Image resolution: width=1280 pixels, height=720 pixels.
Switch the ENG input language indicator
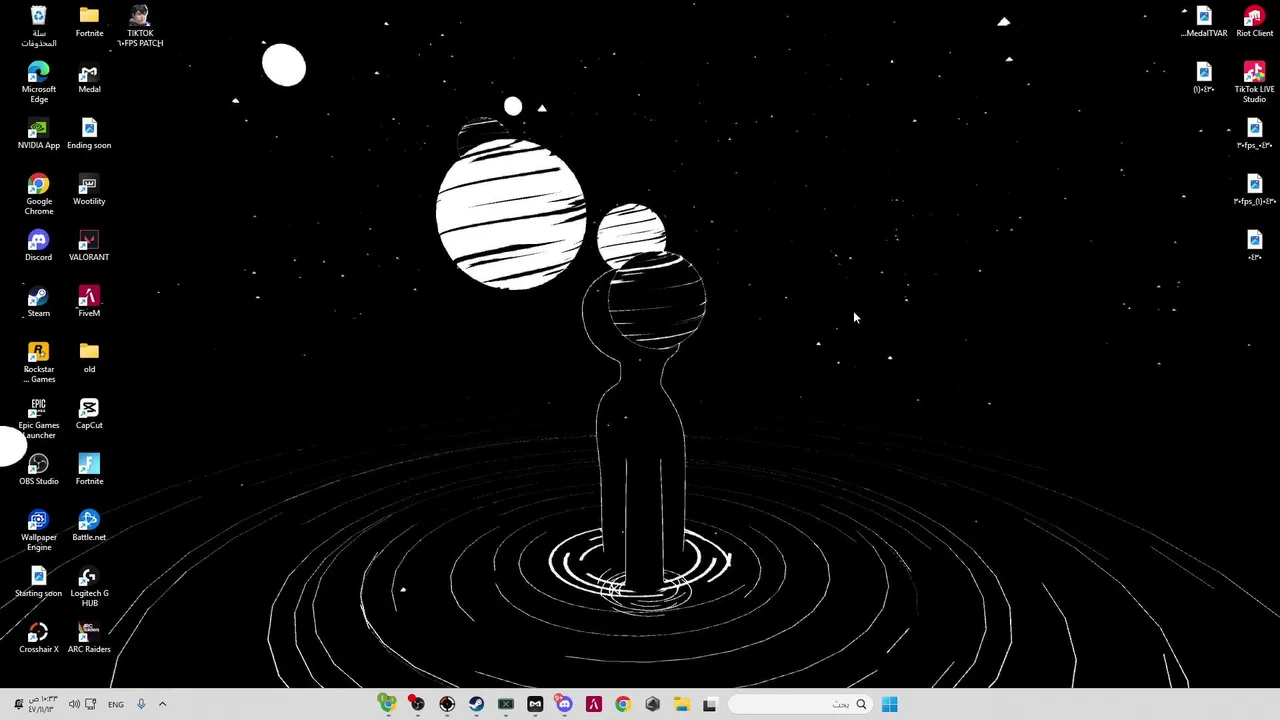click(116, 704)
